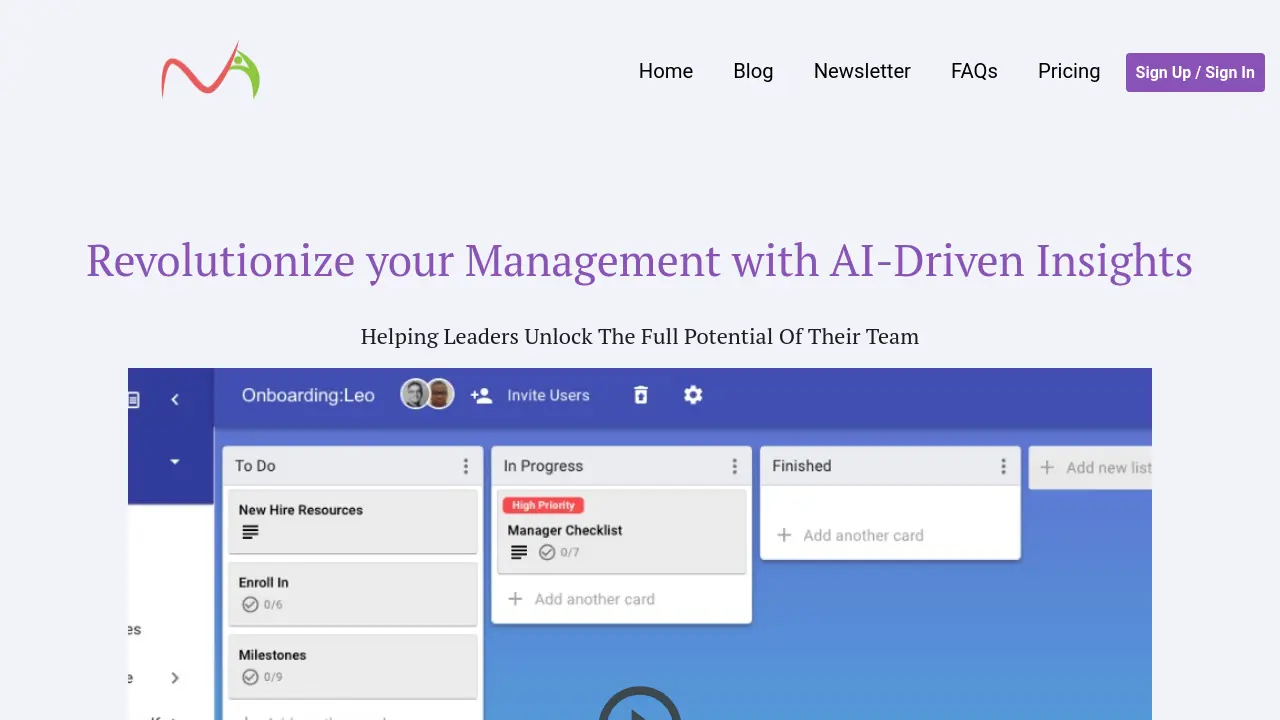Click the trash delete board icon
This screenshot has height=720, width=1280.
point(641,395)
